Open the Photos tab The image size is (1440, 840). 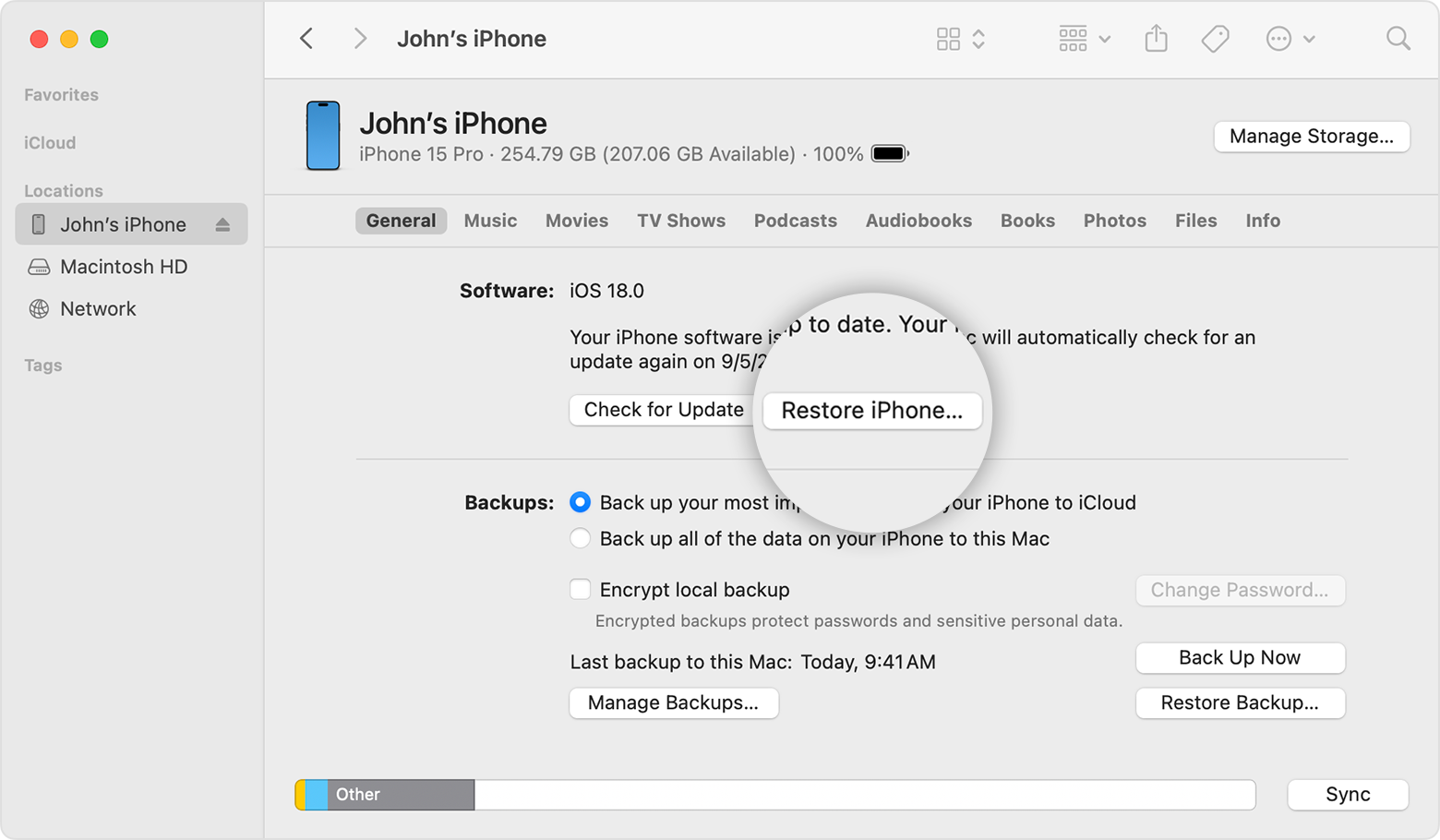point(1114,221)
